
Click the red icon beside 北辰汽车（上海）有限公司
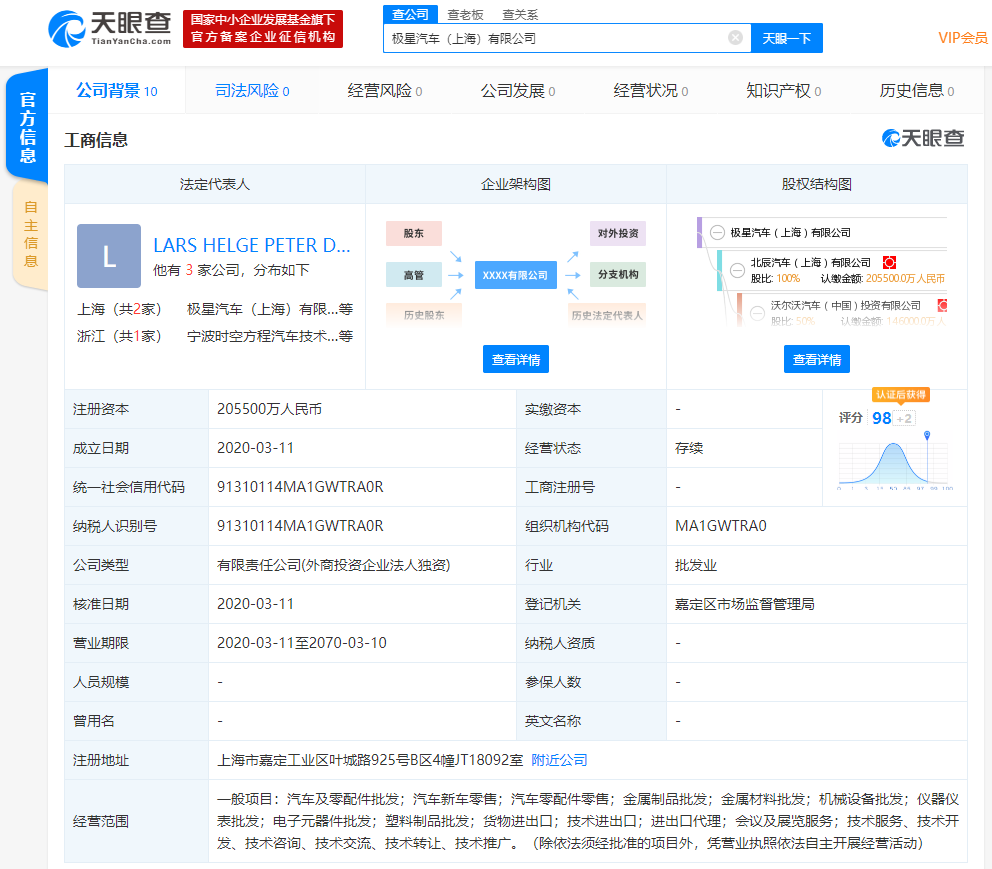coord(889,262)
